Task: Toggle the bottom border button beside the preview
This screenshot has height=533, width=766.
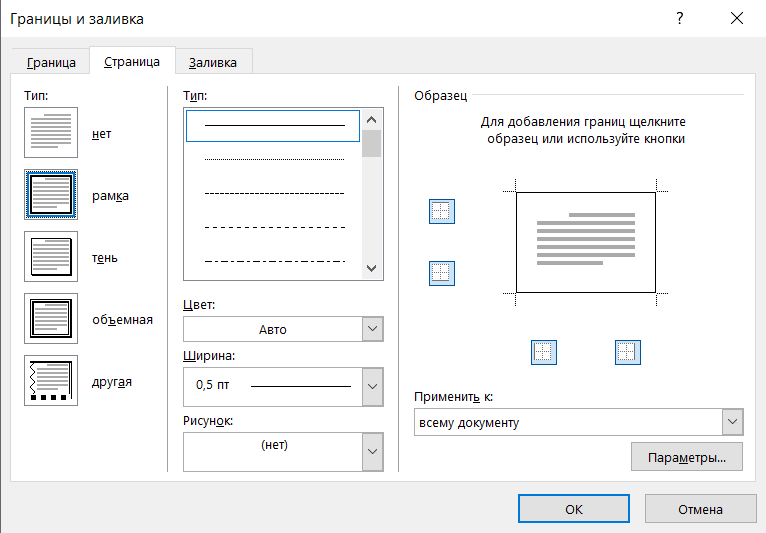Action: click(442, 273)
